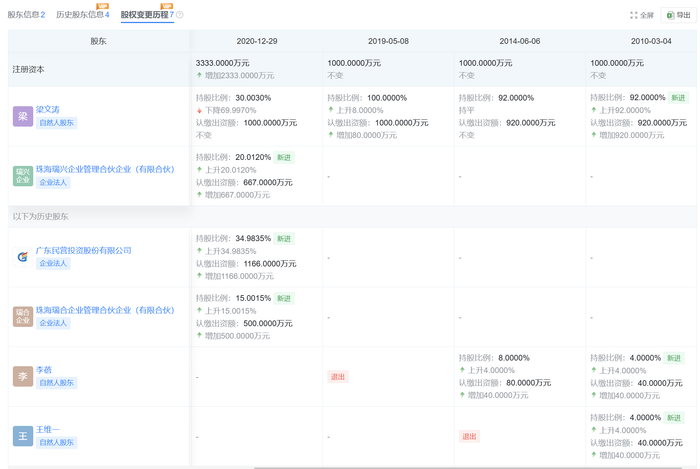700x469 pixels.
Task: Click 新进 badge in 珠海瑞兴 row
Action: pos(284,158)
